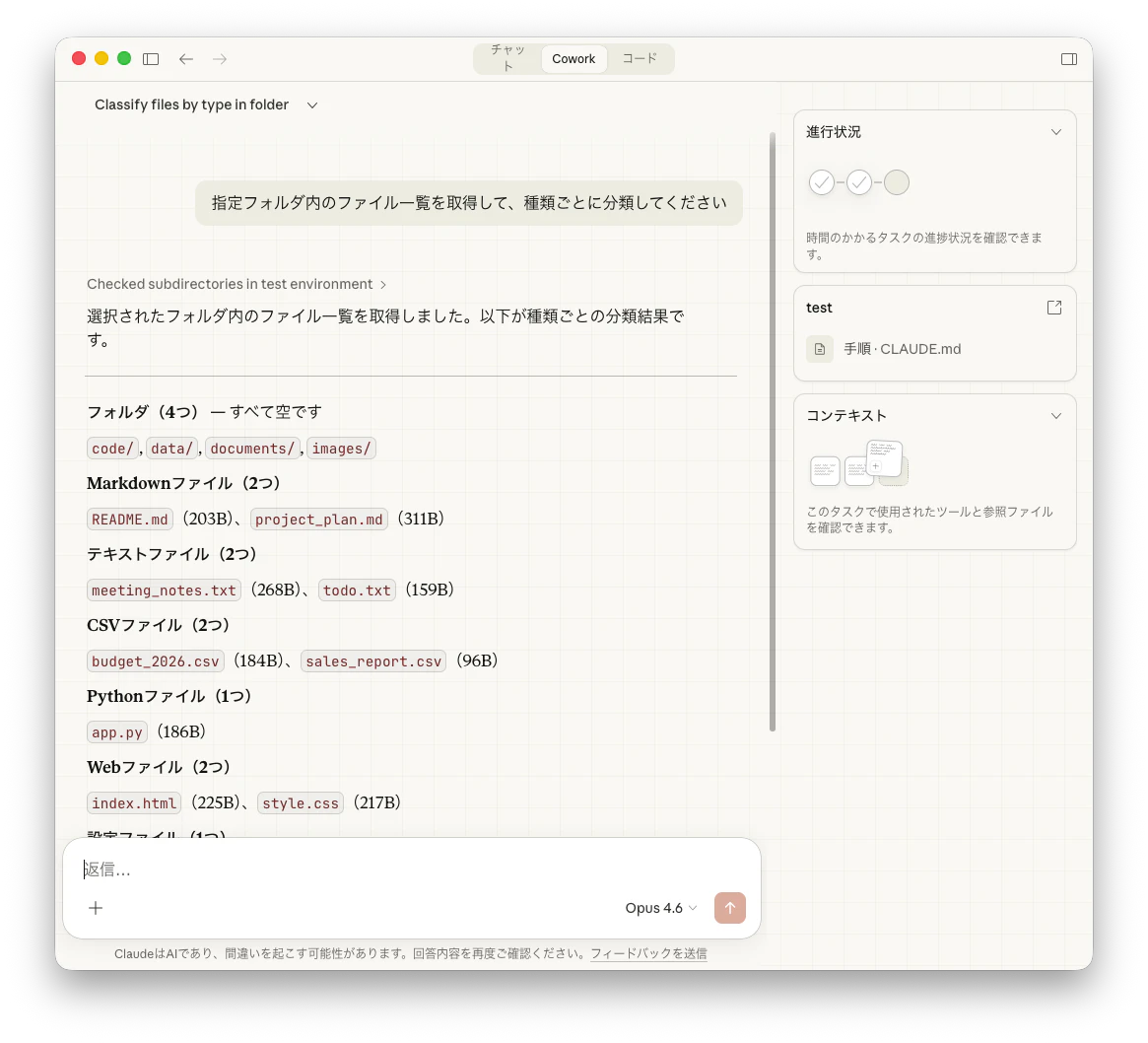Open test folder in external window
Image resolution: width=1148 pixels, height=1043 pixels.
click(x=1054, y=308)
